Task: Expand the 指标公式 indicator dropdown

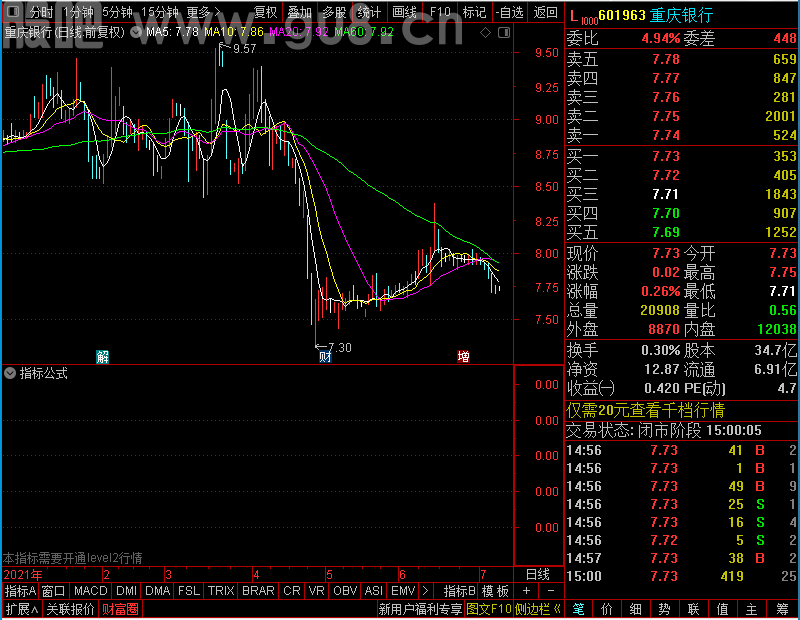Action: [10, 374]
